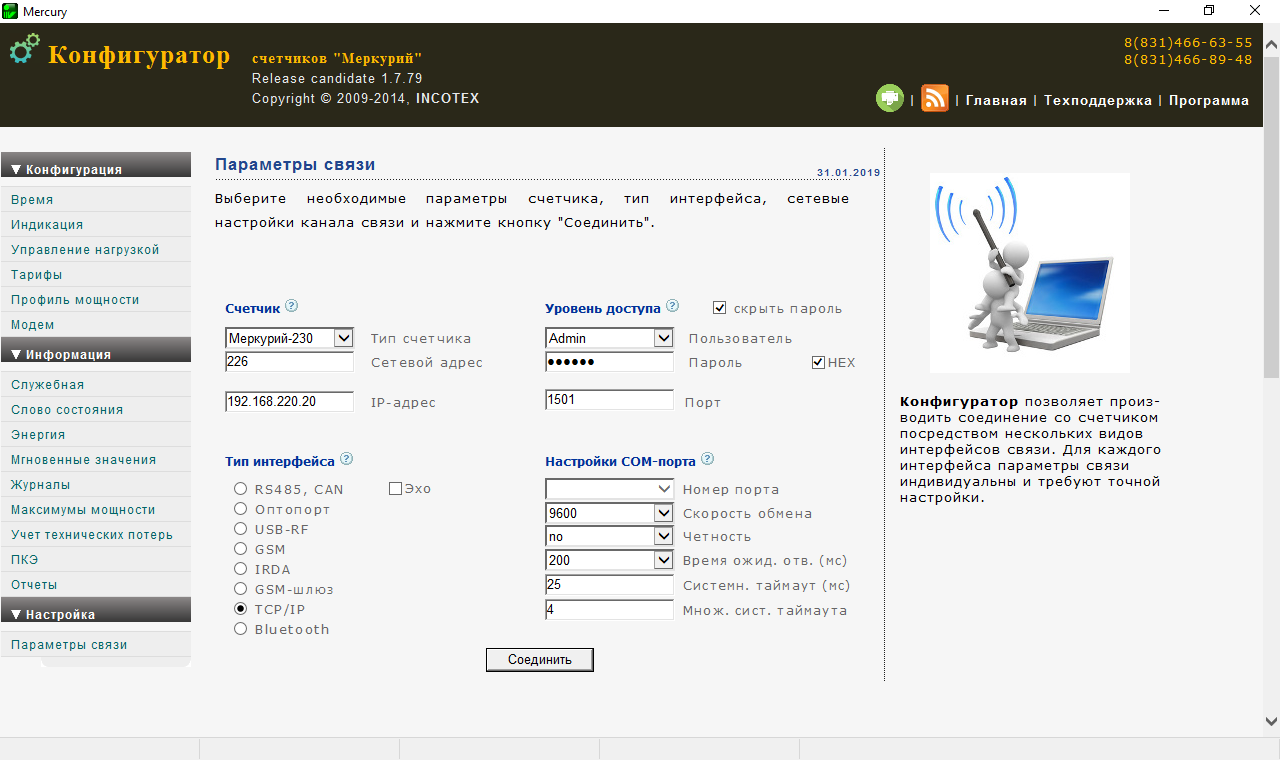
Task: Choose the IRDA radio button
Action: point(240,569)
